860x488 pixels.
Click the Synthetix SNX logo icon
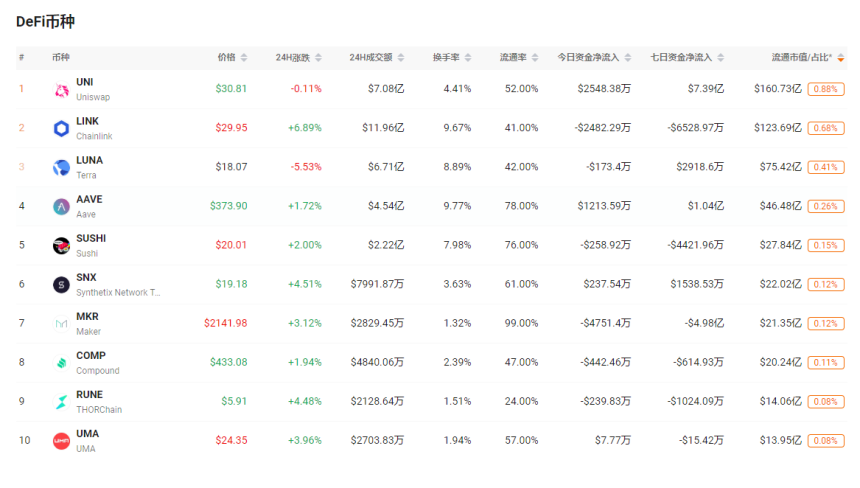(x=61, y=285)
